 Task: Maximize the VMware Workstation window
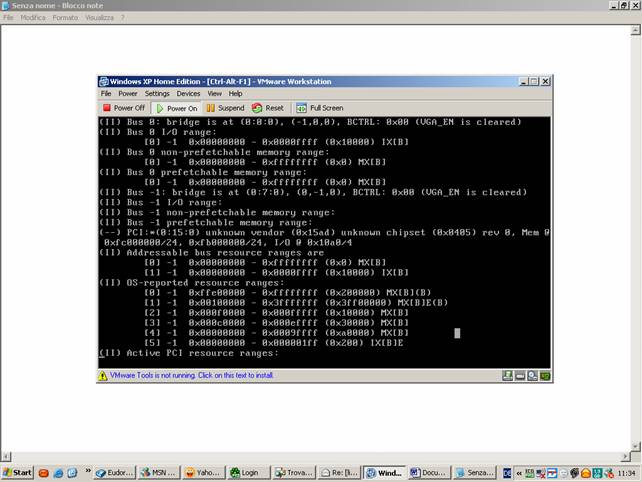533,81
